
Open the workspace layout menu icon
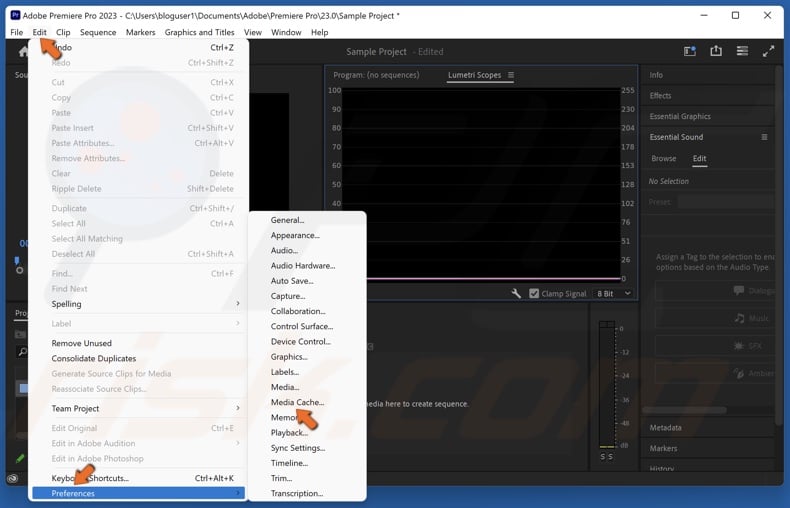742,51
